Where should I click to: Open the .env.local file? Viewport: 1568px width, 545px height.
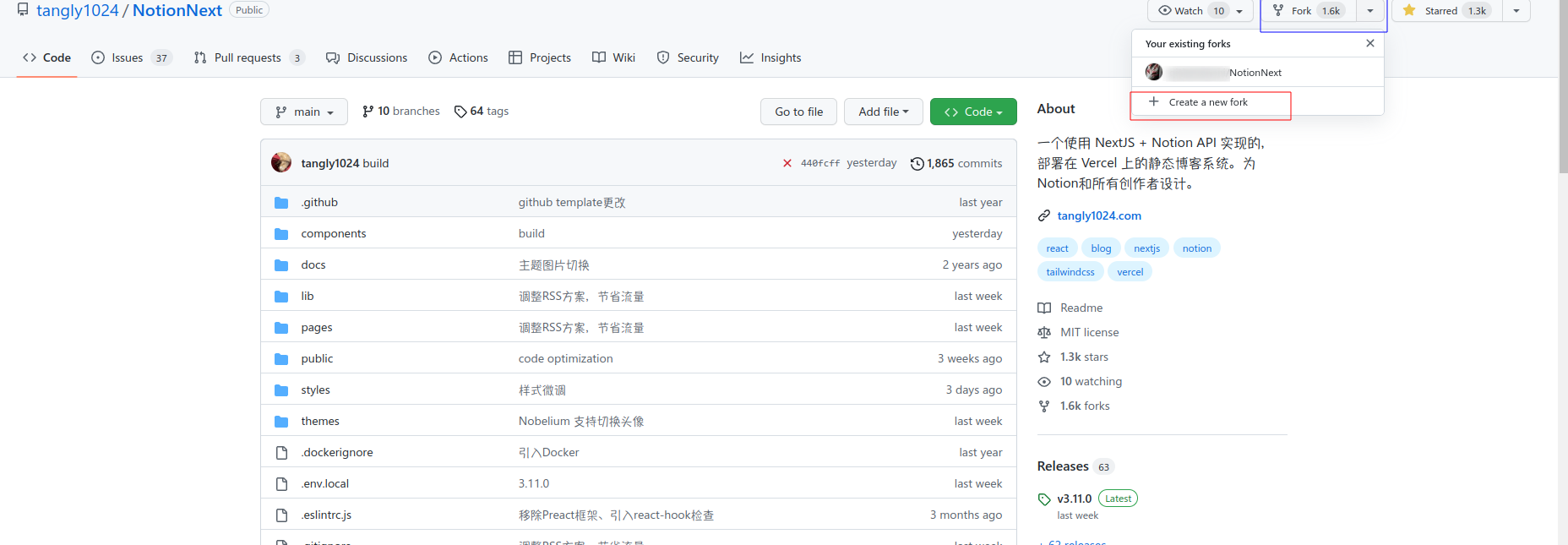coord(325,483)
